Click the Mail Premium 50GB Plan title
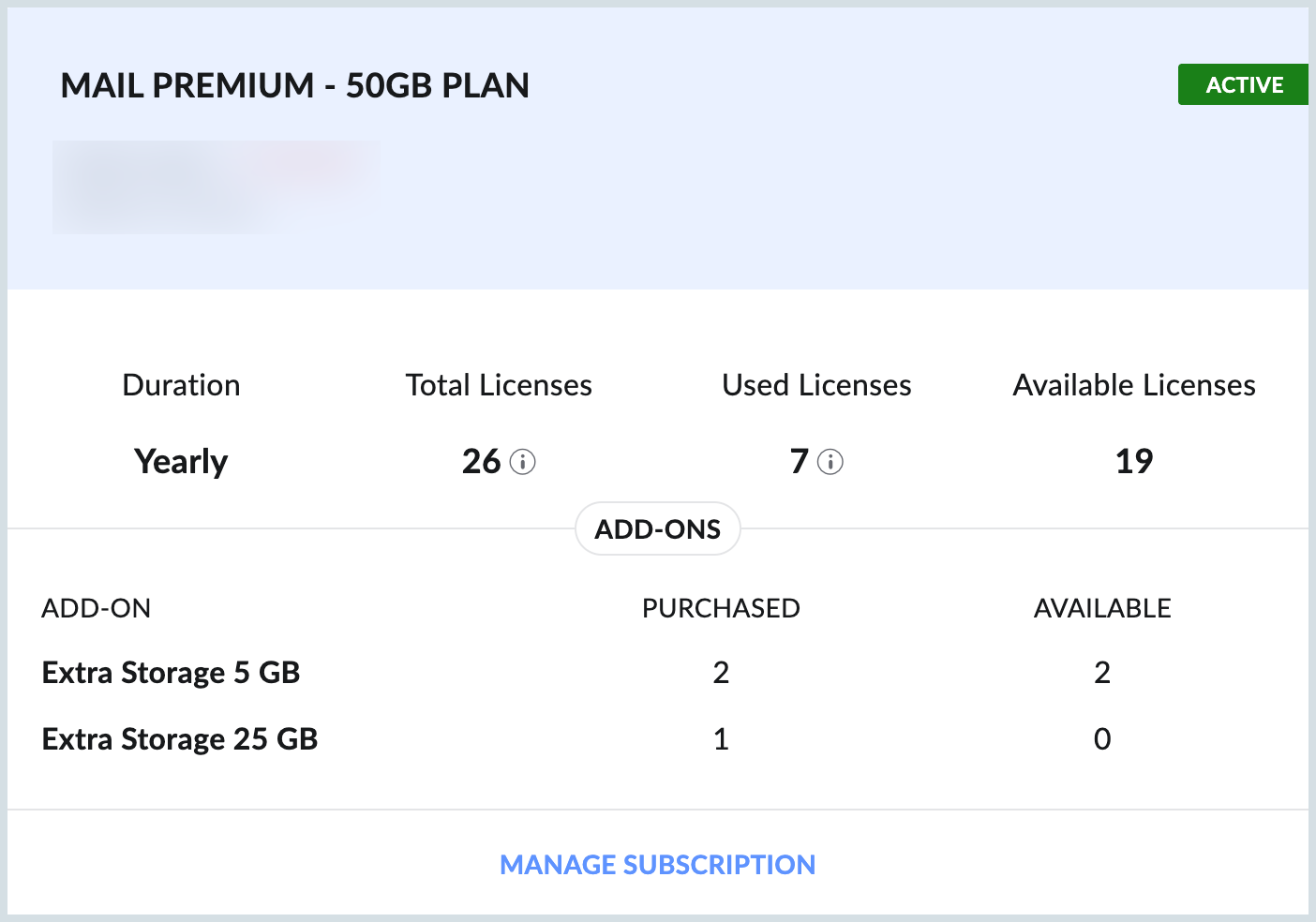Viewport: 1316px width, 922px height. [294, 85]
